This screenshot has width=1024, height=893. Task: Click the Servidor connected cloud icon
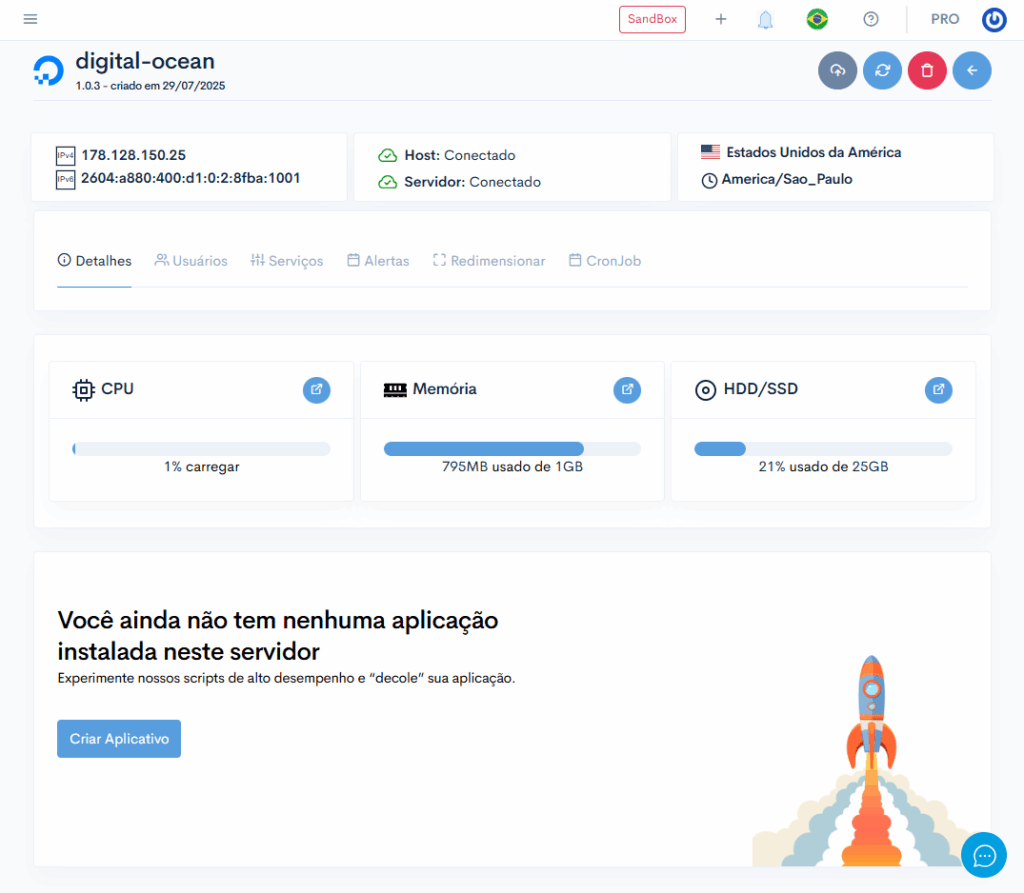click(x=387, y=182)
